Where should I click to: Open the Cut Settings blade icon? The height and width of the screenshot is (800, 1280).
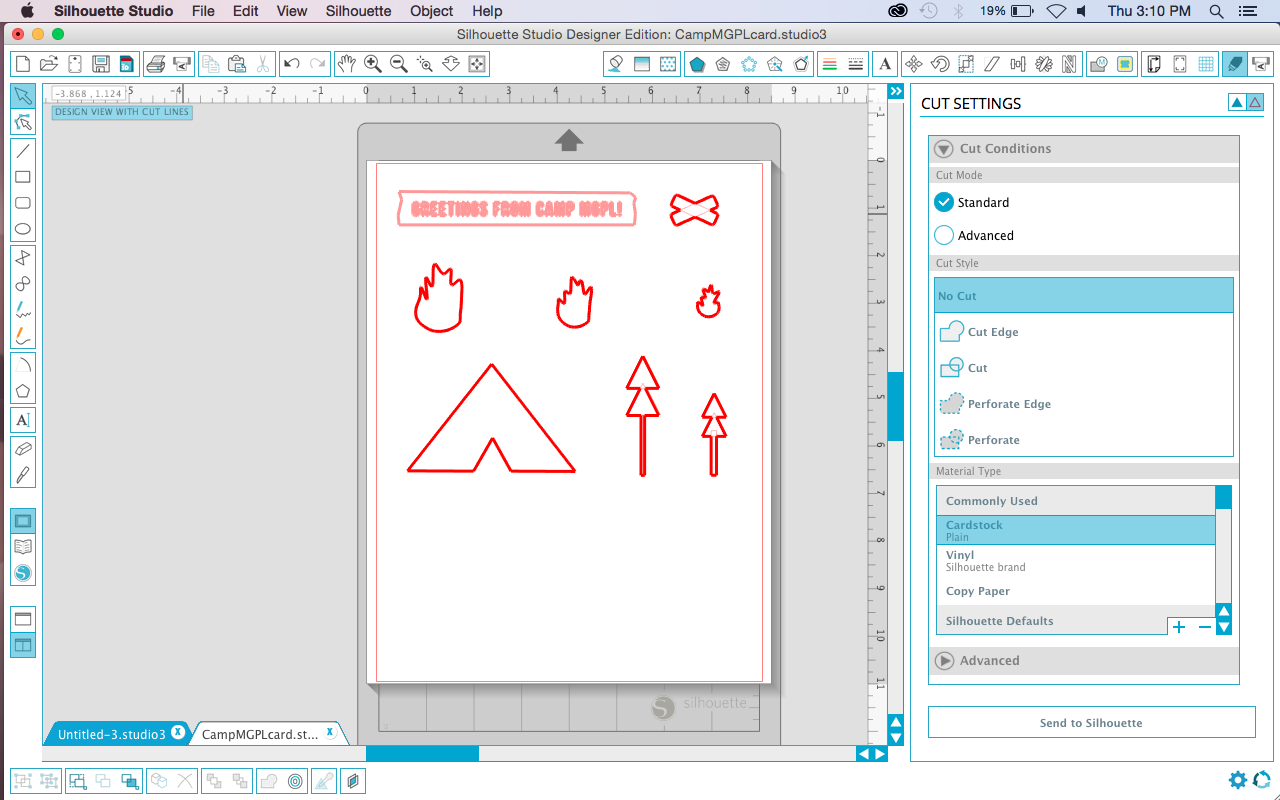[x=1234, y=64]
